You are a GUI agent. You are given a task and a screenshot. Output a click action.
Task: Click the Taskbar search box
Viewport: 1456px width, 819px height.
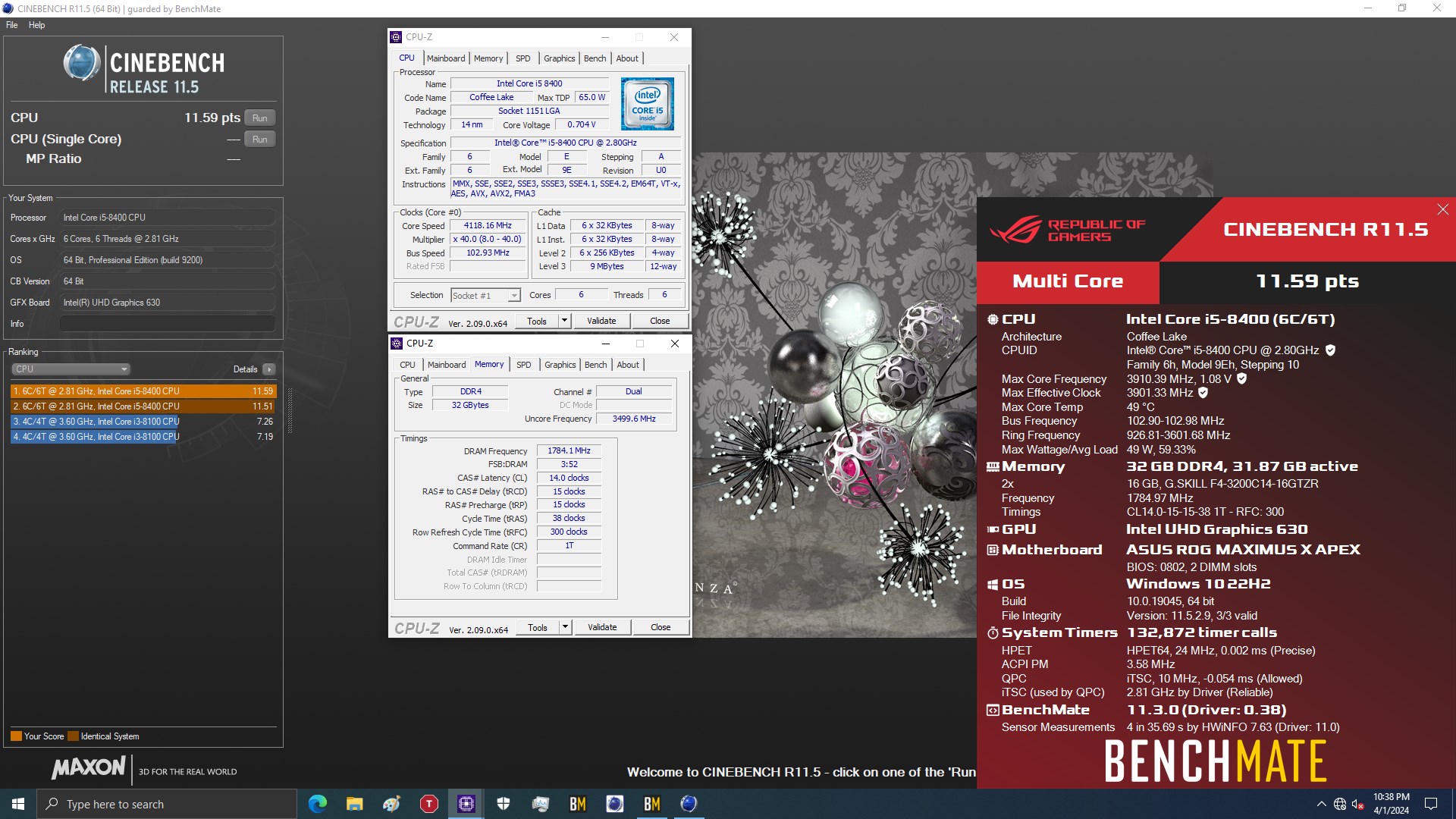[167, 804]
